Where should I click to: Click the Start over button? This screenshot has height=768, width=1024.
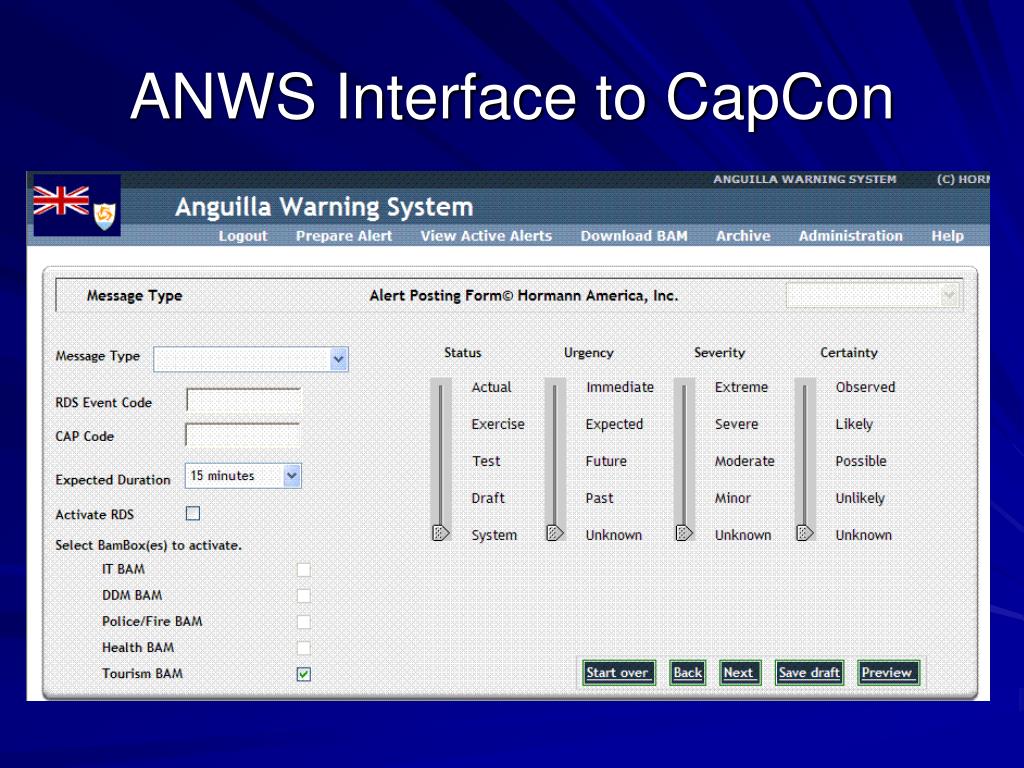pos(618,673)
